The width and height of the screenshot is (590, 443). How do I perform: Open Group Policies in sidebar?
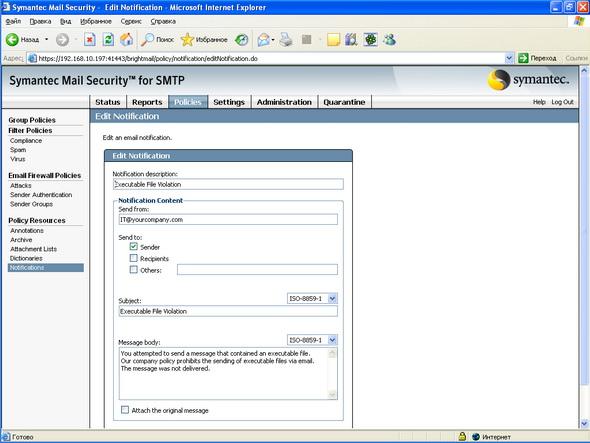coord(32,120)
